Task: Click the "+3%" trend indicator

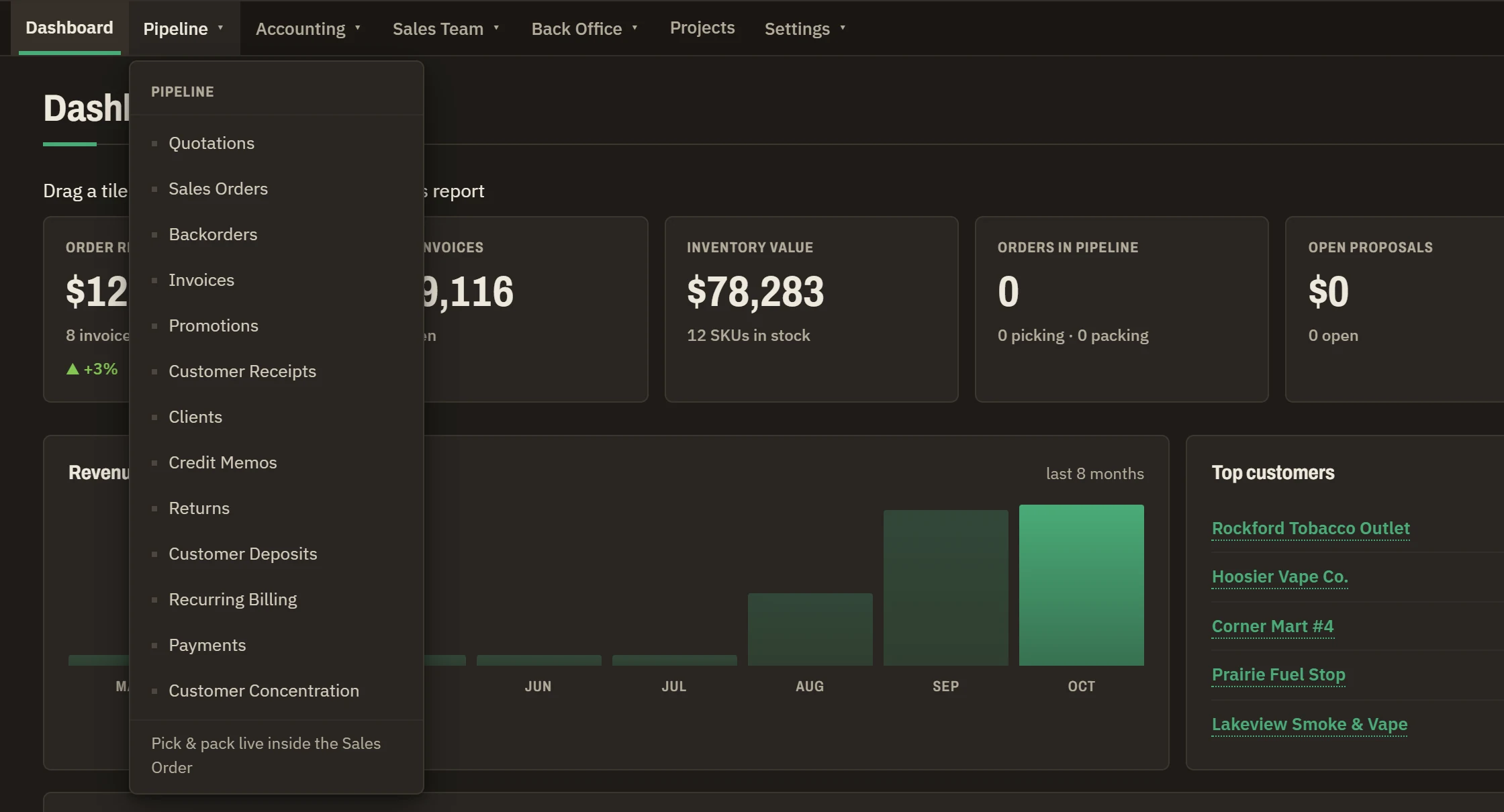Action: coord(92,368)
